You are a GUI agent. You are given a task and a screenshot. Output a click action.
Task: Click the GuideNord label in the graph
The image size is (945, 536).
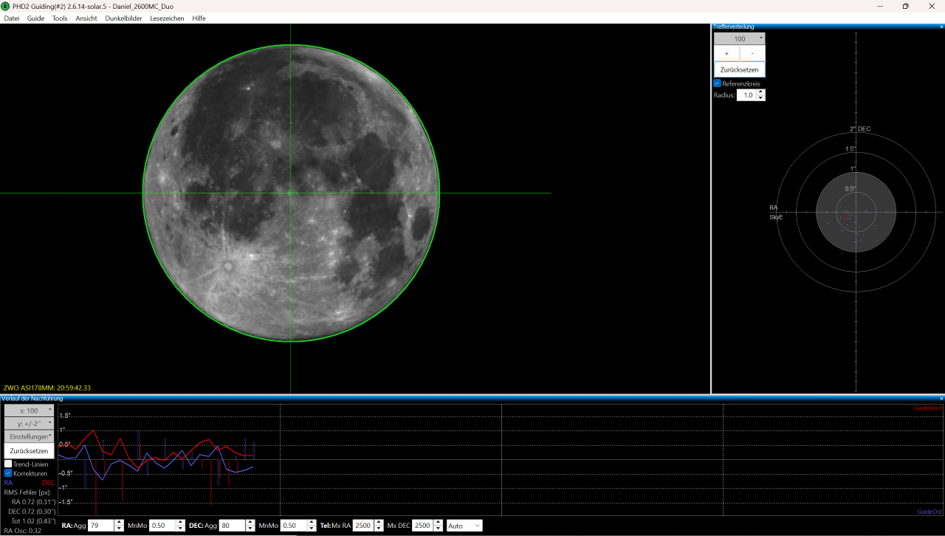coord(928,408)
